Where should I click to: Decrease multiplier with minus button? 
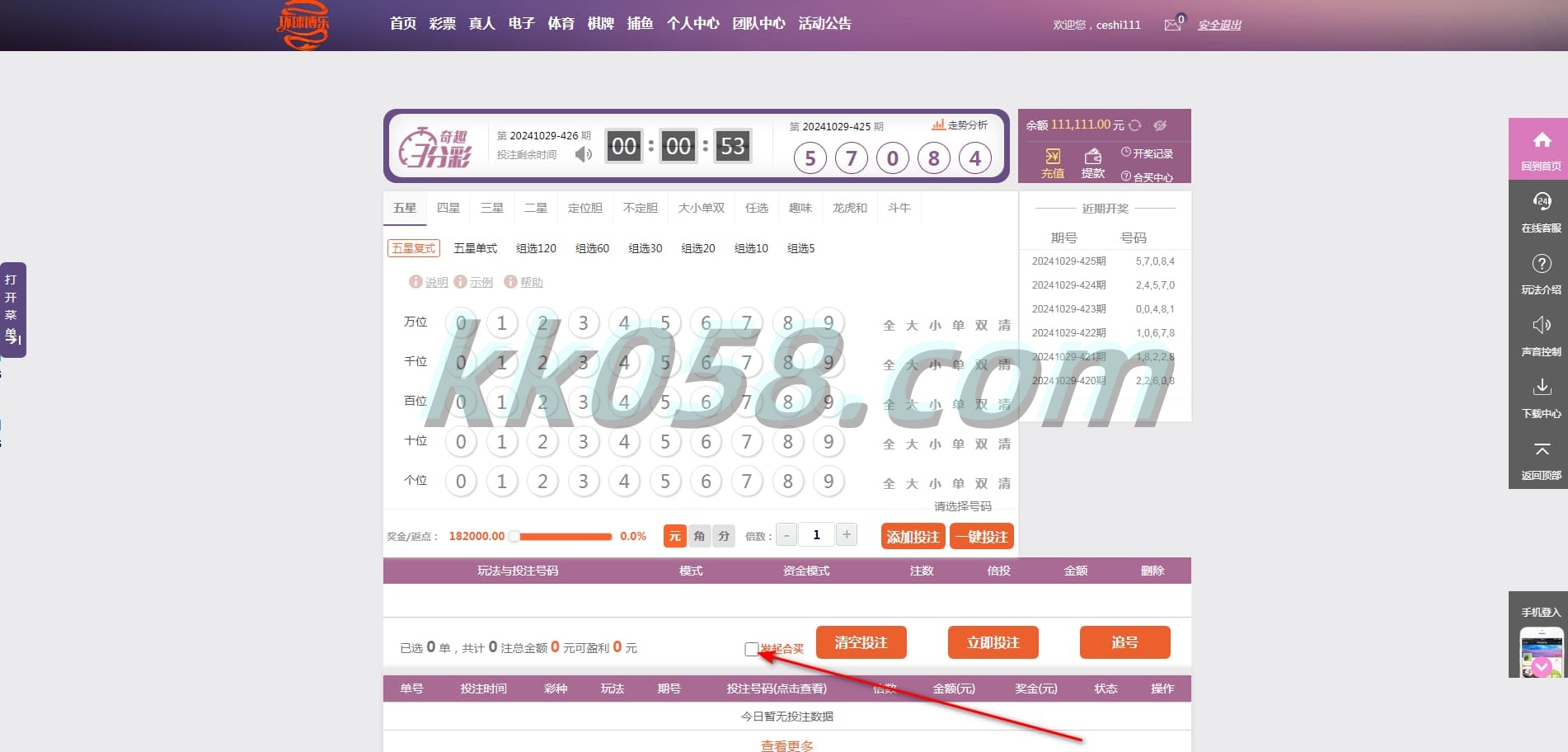786,535
